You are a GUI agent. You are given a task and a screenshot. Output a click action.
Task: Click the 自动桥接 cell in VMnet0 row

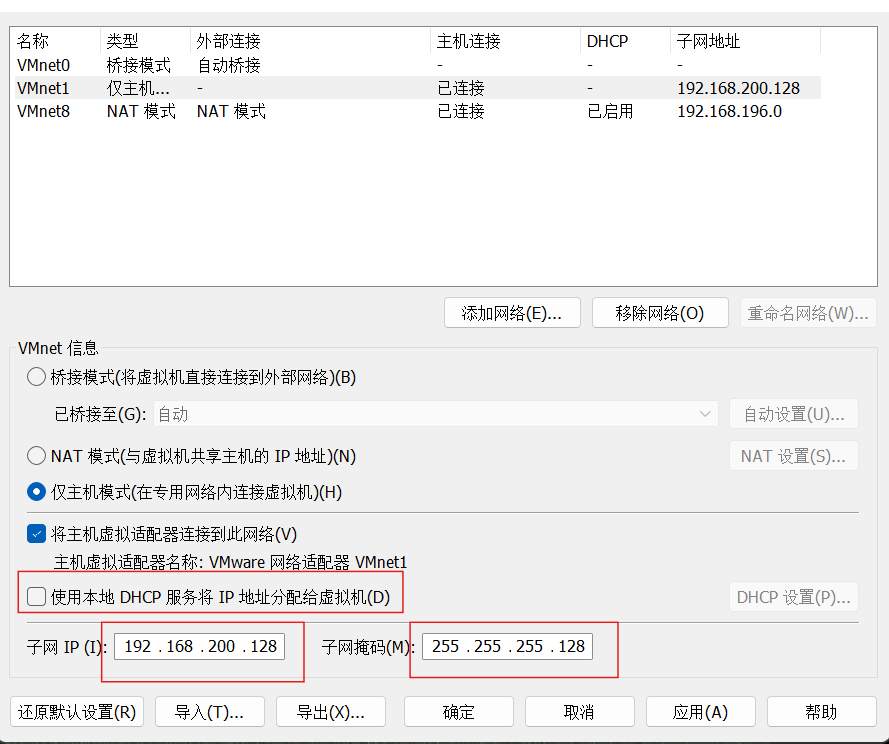(228, 65)
